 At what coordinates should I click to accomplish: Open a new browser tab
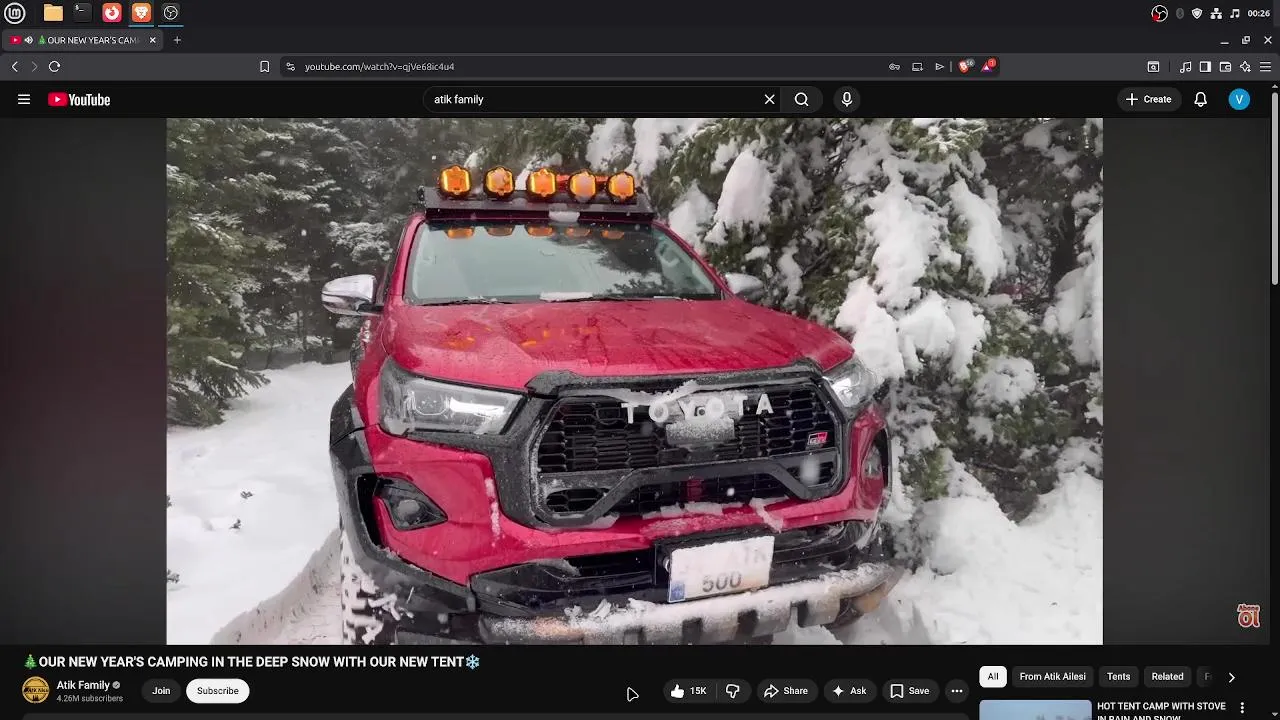(x=177, y=40)
